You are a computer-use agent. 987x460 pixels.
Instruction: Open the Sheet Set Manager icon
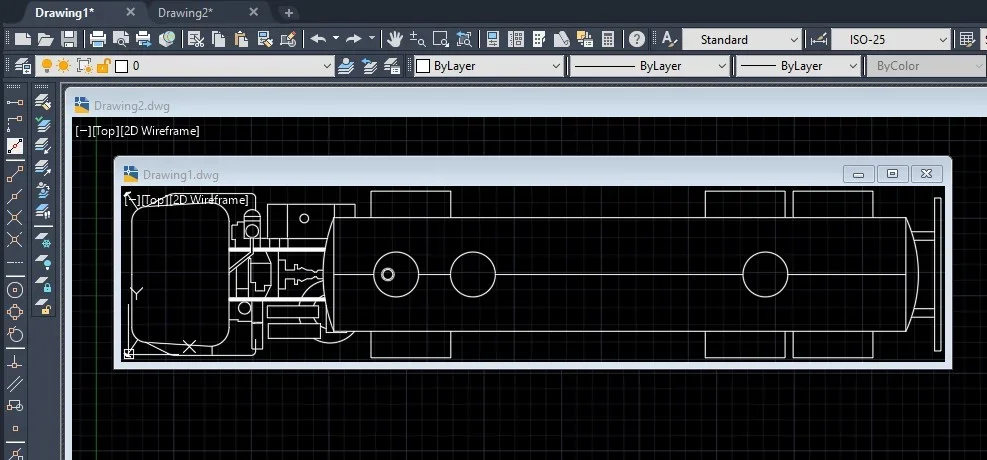coord(561,39)
